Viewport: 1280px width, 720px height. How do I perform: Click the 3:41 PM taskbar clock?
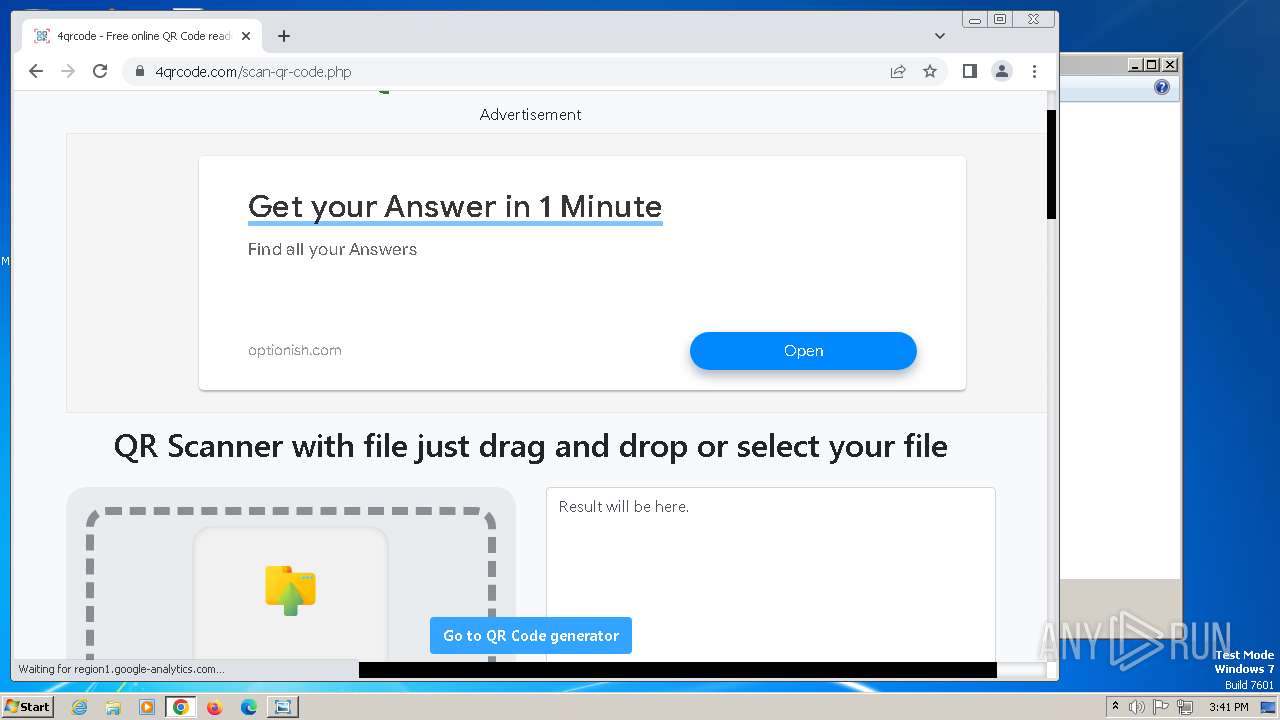(x=1228, y=707)
